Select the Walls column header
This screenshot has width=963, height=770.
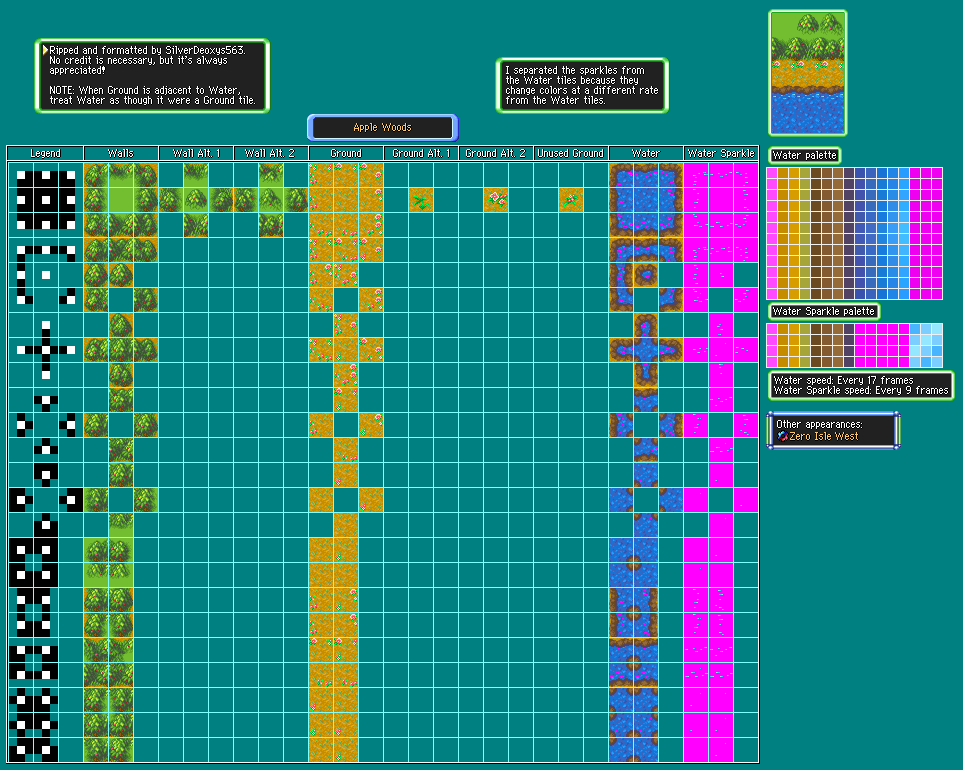pyautogui.click(x=121, y=153)
